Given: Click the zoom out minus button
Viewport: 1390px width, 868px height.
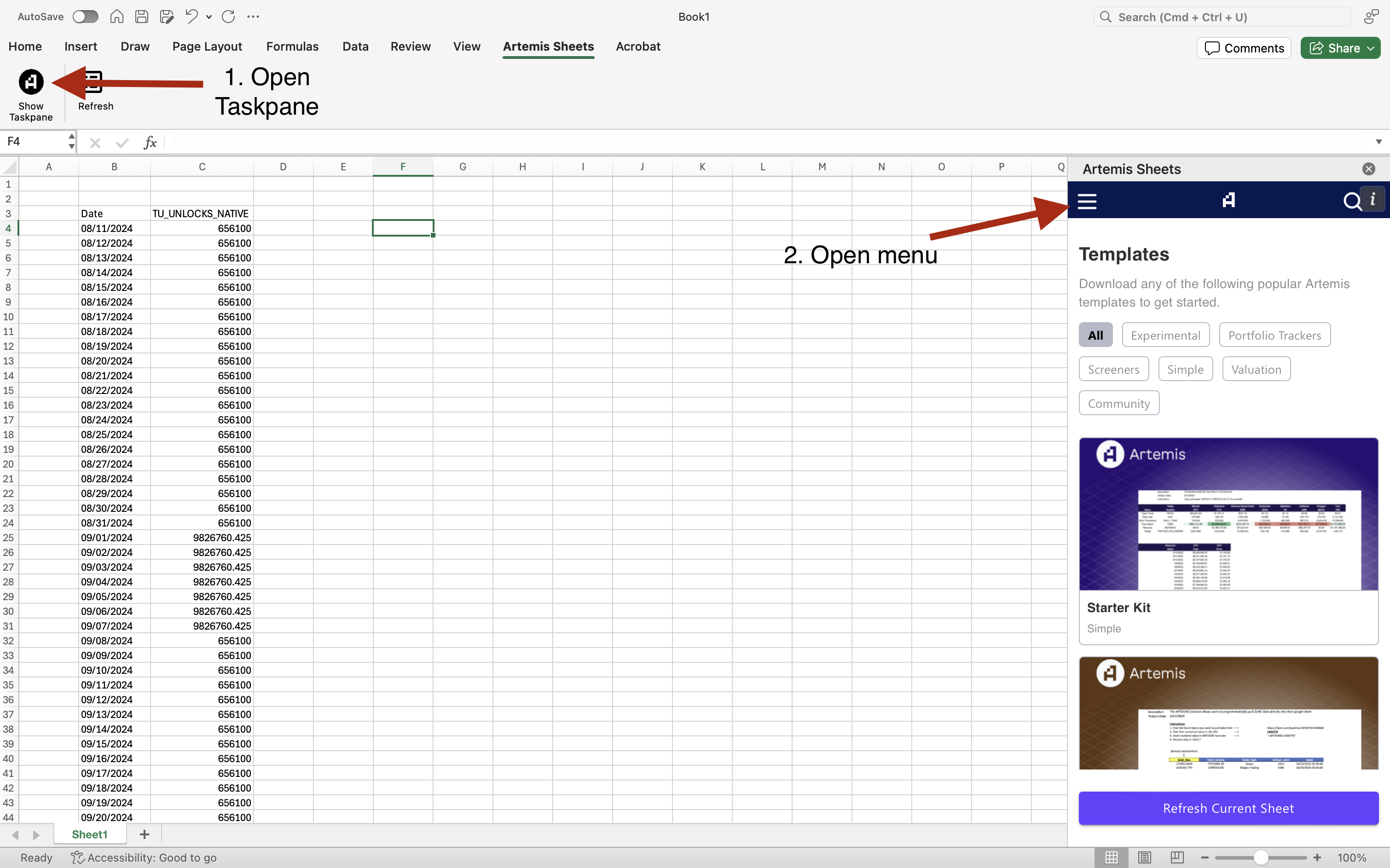Looking at the screenshot, I should click(1205, 858).
